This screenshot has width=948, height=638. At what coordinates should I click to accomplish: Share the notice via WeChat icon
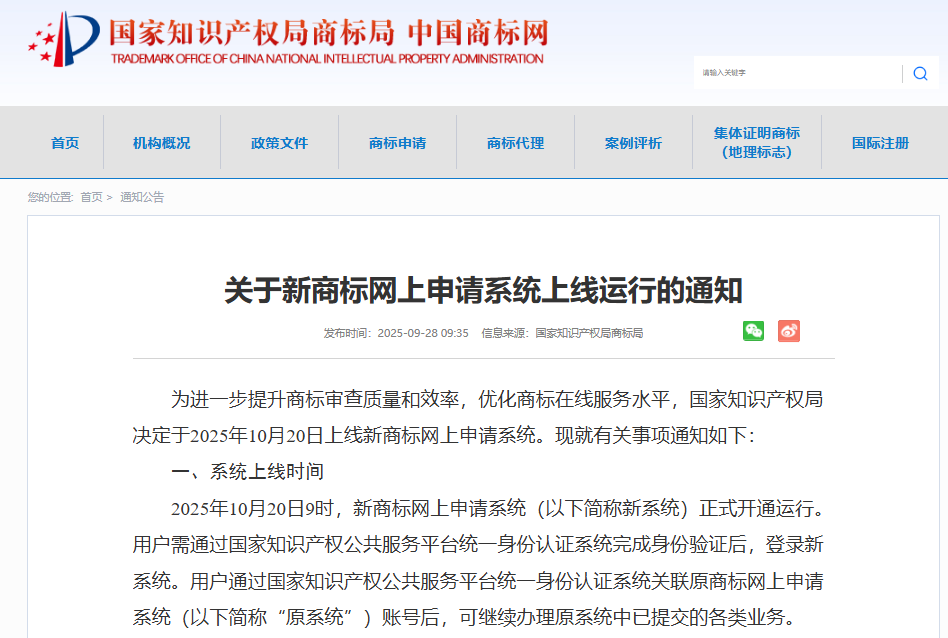(753, 331)
